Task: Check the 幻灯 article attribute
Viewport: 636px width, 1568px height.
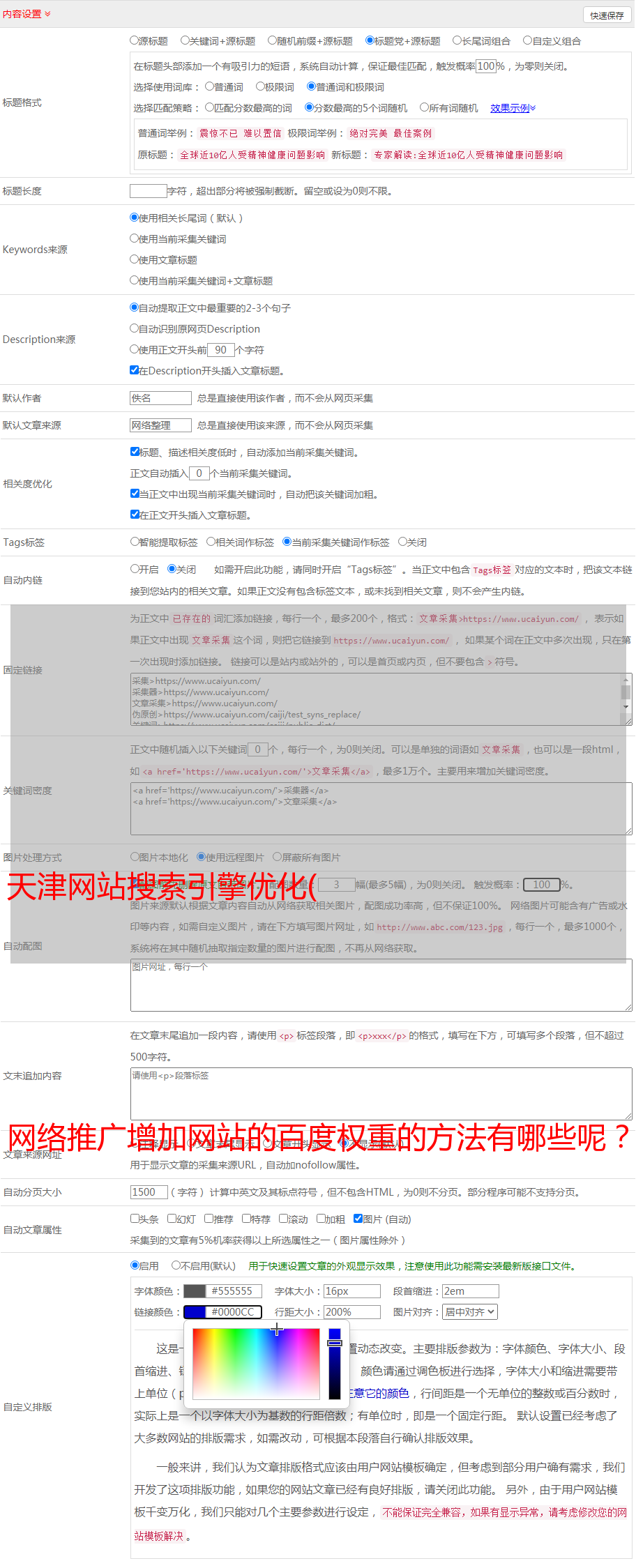Action: pyautogui.click(x=172, y=1219)
